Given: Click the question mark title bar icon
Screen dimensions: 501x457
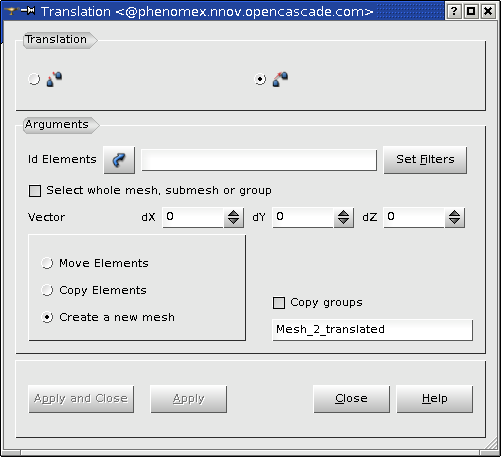Looking at the screenshot, I should [454, 11].
